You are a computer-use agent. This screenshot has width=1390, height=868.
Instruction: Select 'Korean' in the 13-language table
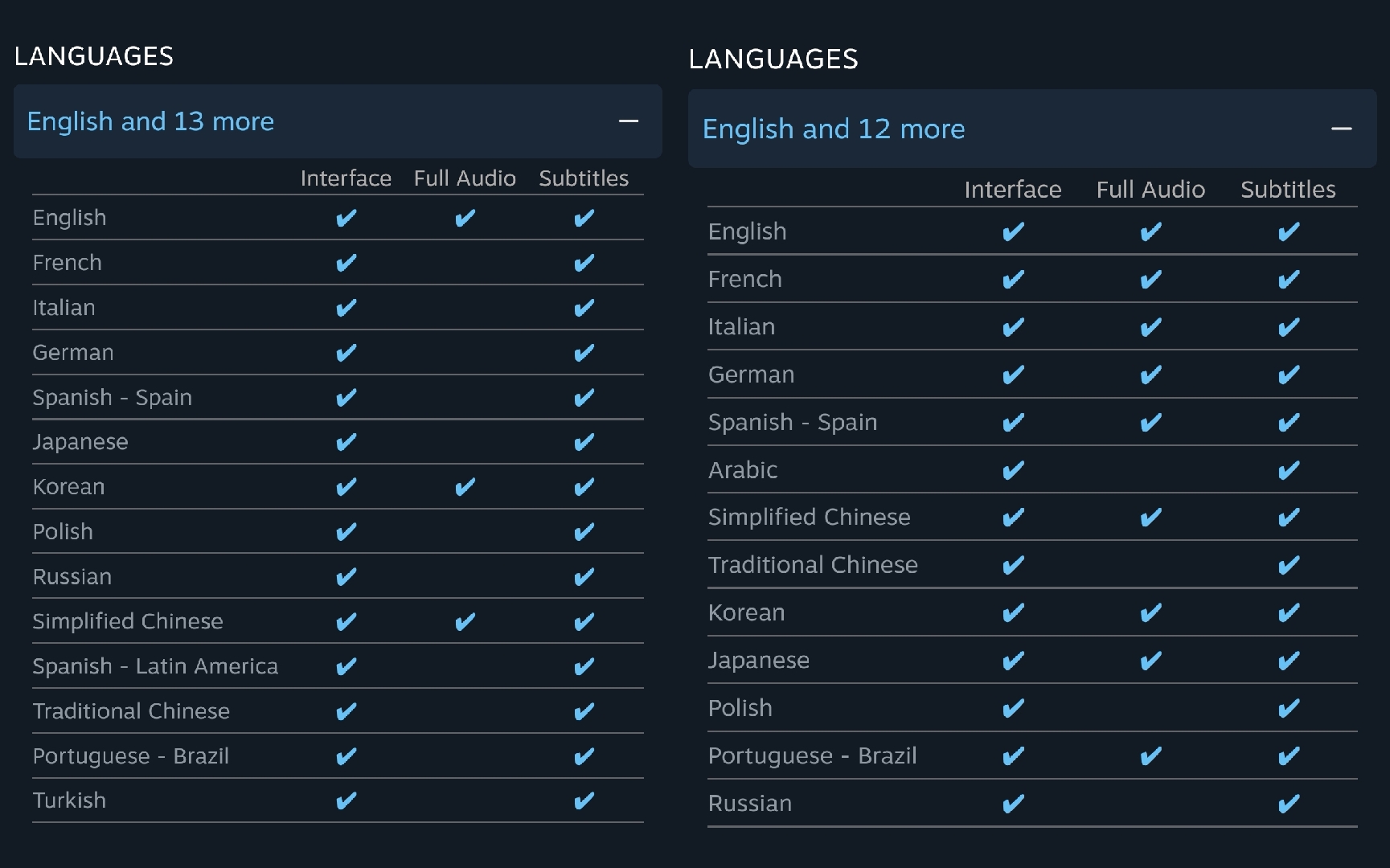[68, 487]
